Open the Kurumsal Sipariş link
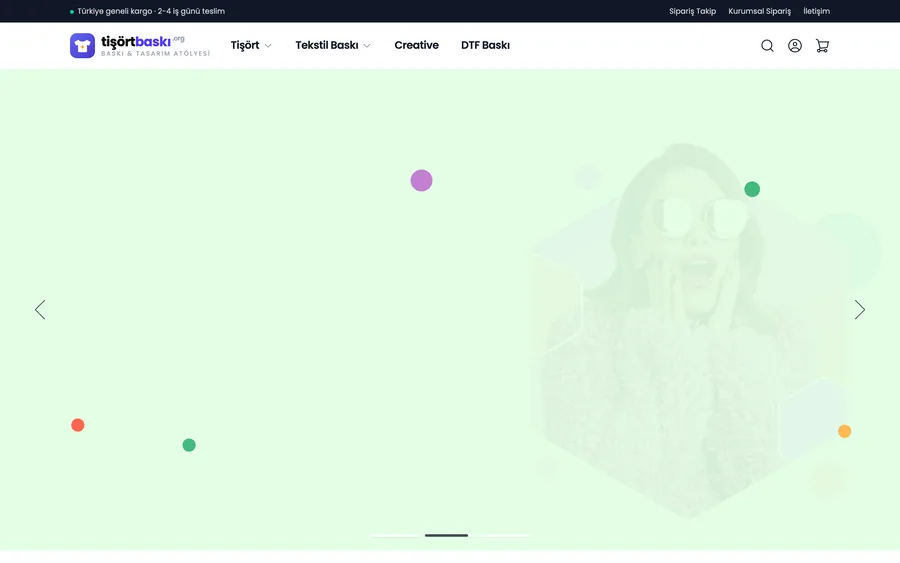 (x=759, y=11)
